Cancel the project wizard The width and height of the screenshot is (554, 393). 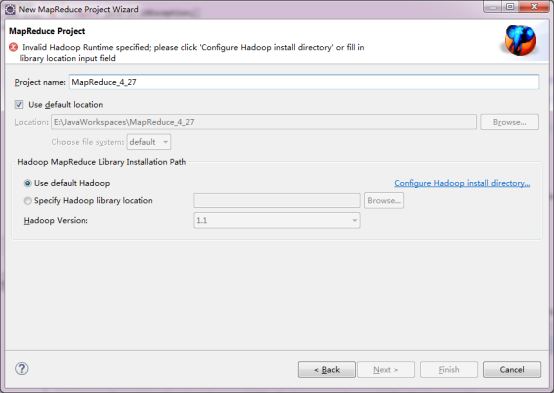coord(512,370)
